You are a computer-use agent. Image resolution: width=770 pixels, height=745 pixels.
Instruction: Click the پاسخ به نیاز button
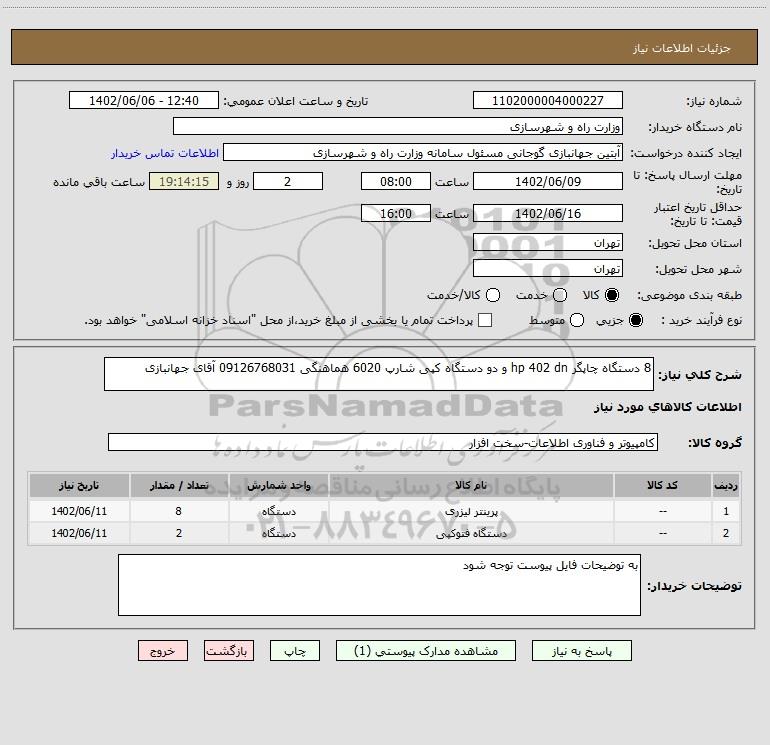click(581, 651)
